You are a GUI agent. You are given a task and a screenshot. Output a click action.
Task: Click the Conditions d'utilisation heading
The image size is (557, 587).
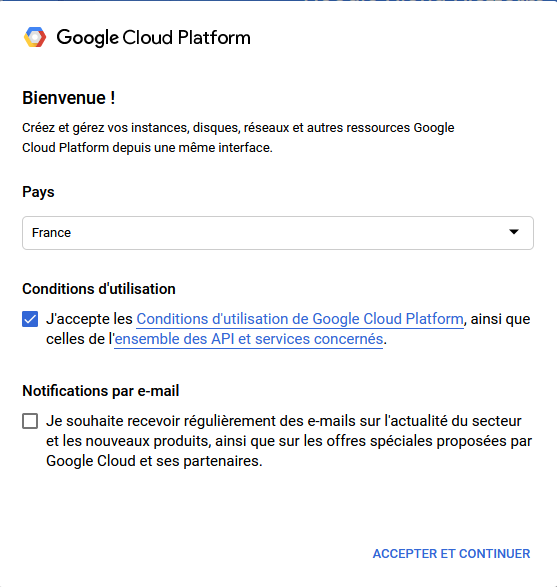click(99, 289)
